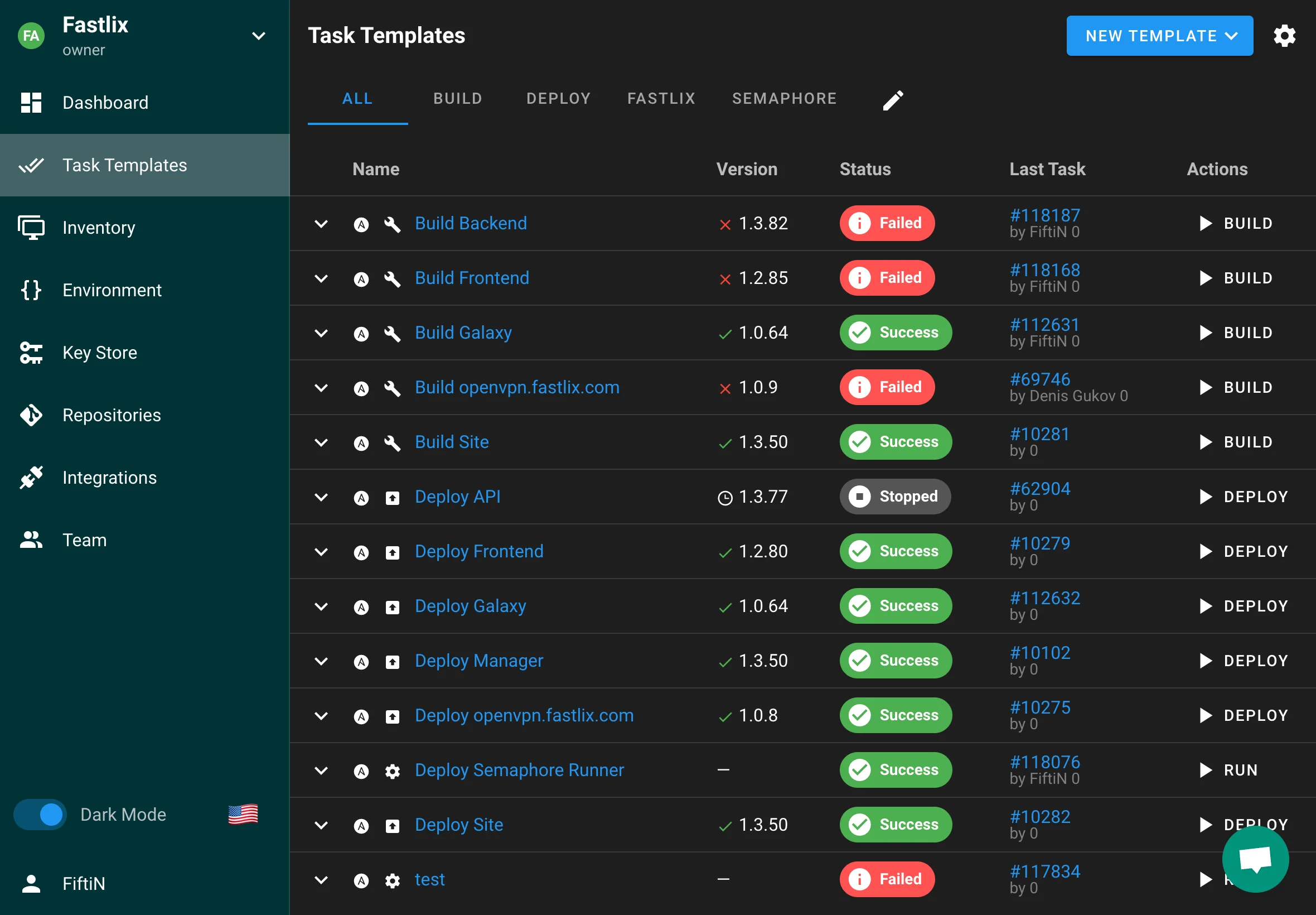Click the DEPLOY button for Deploy Frontend
The height and width of the screenshot is (915, 1316).
tap(1244, 552)
